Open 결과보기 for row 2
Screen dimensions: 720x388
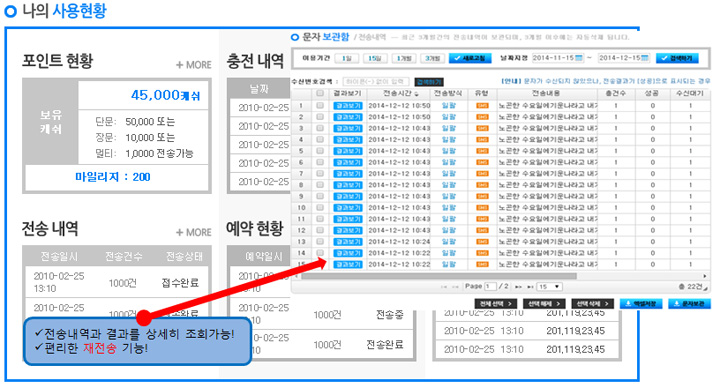[348, 117]
